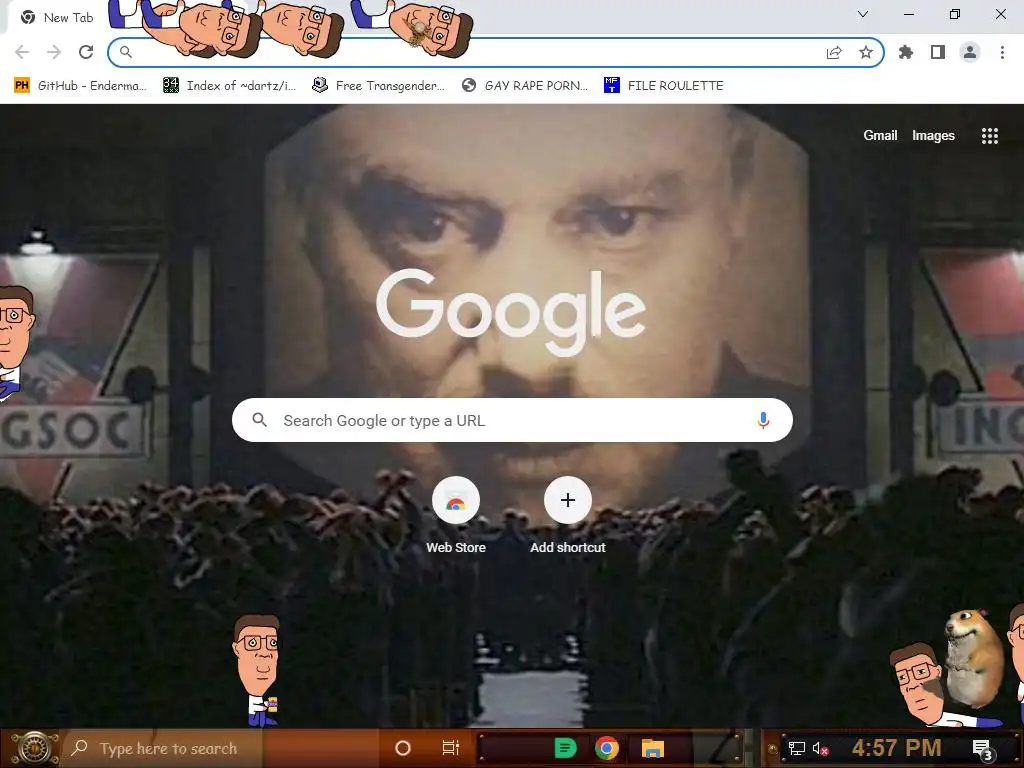1024x768 pixels.
Task: Switch to Chrome from the taskbar
Action: coord(607,748)
